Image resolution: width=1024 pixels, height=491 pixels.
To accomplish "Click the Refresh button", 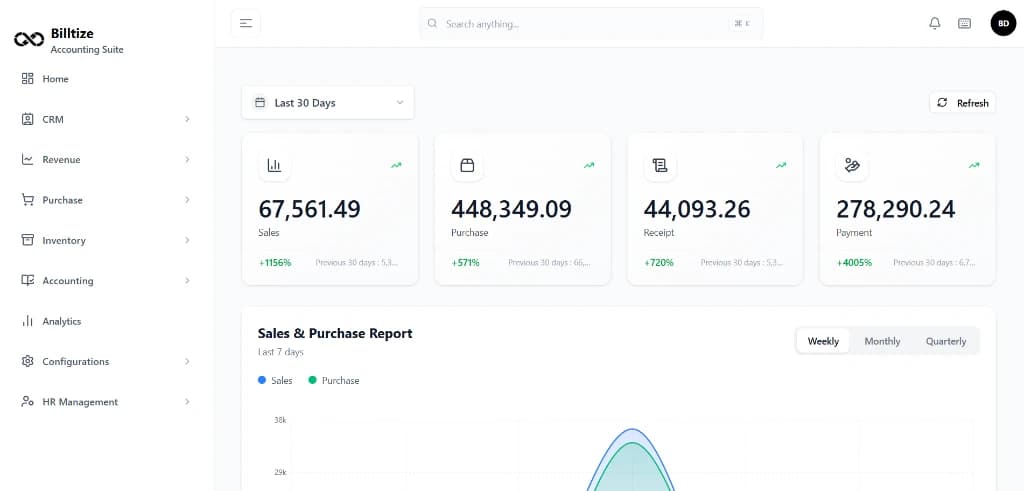I will [x=963, y=103].
